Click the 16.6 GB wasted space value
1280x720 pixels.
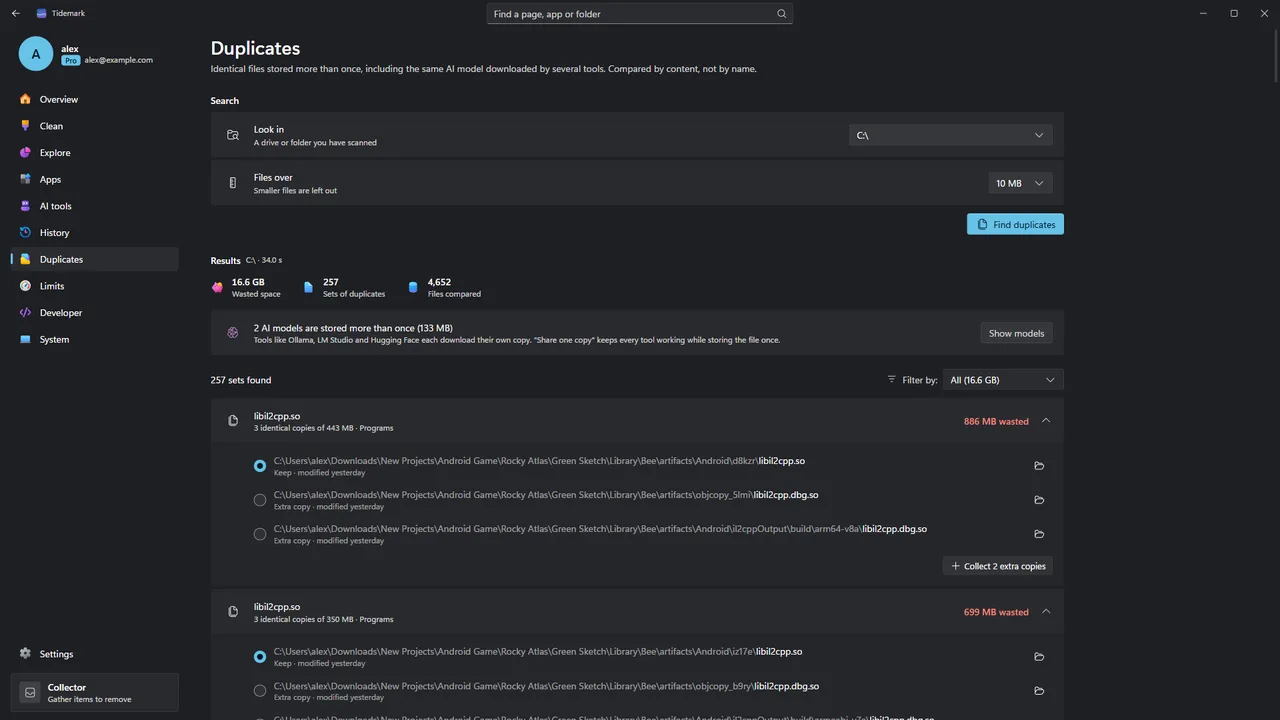pos(248,282)
